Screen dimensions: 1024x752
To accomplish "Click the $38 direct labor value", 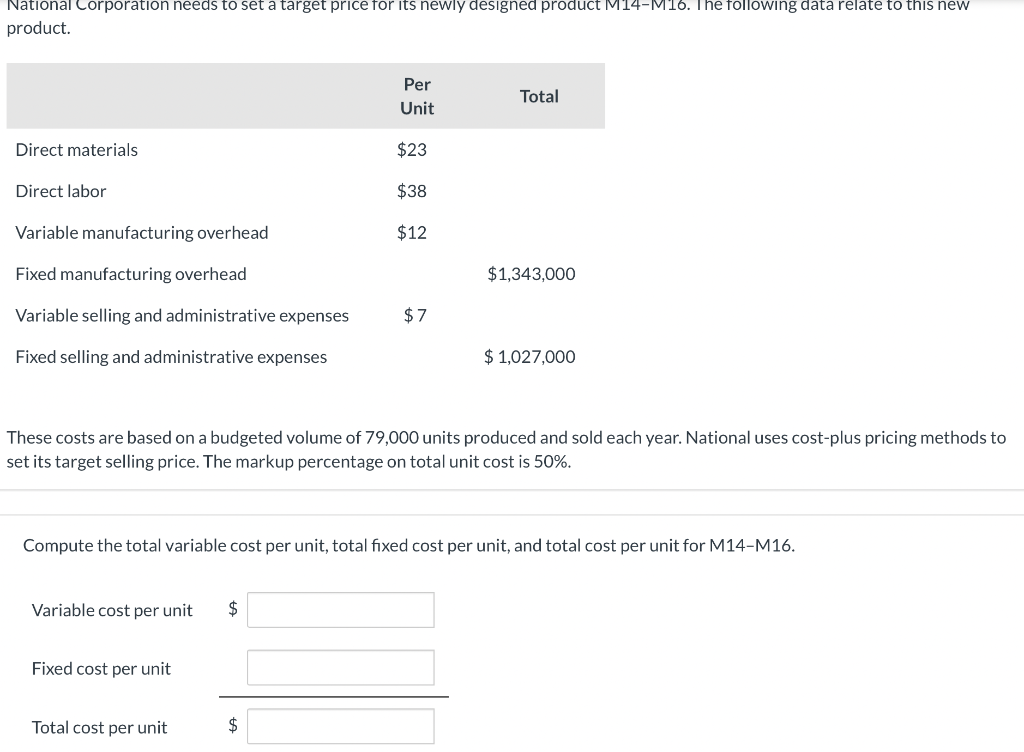I will 411,191.
